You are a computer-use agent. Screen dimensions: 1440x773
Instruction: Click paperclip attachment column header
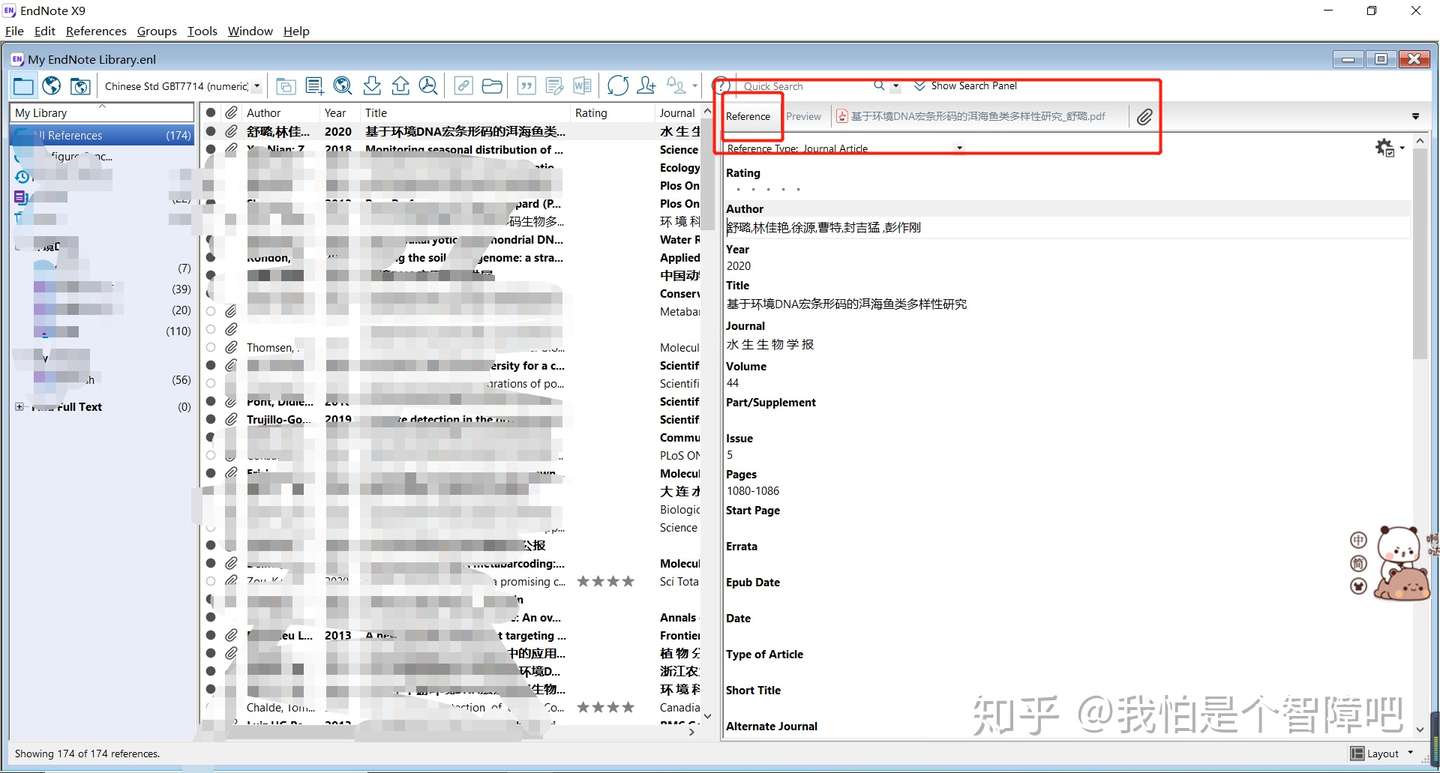(230, 113)
